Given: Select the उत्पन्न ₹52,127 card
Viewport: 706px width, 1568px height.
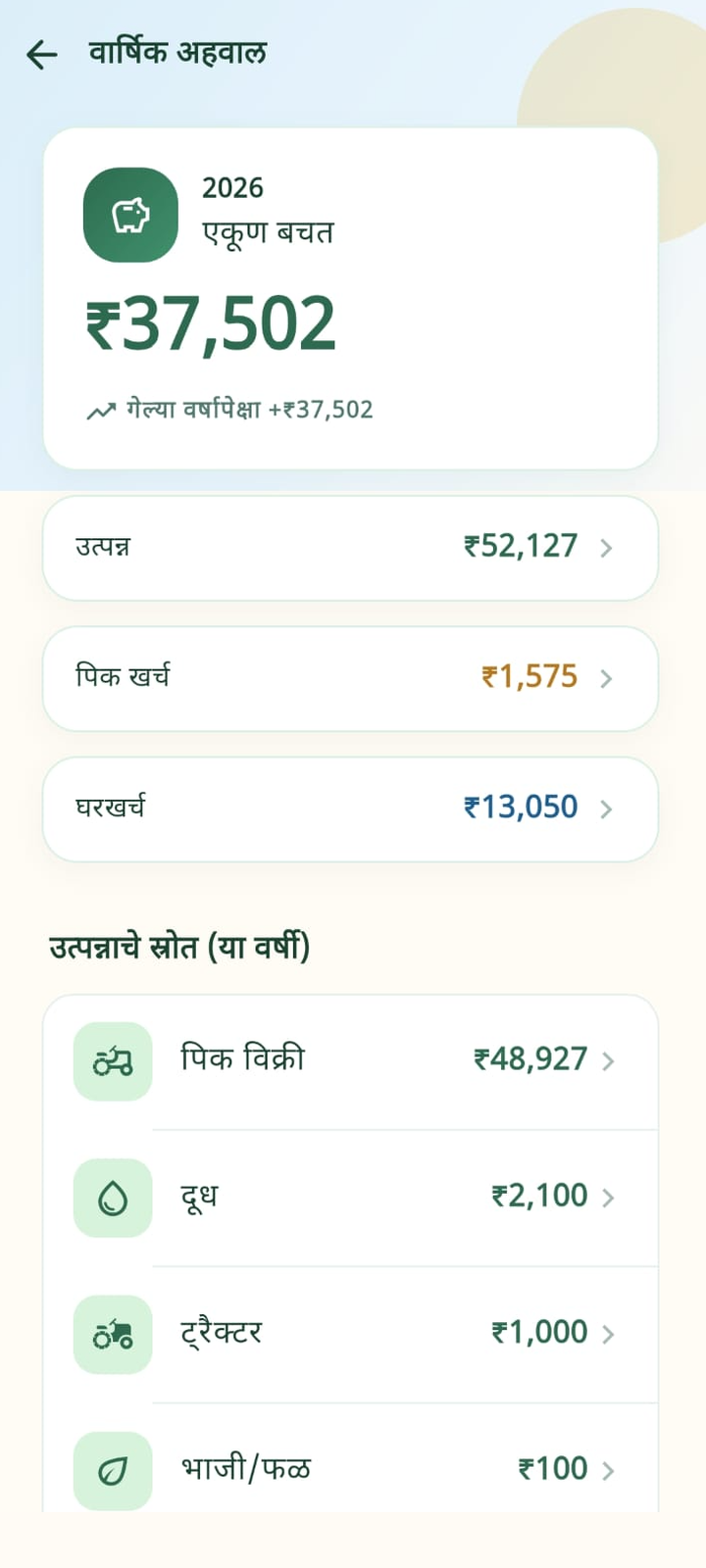Looking at the screenshot, I should (350, 548).
